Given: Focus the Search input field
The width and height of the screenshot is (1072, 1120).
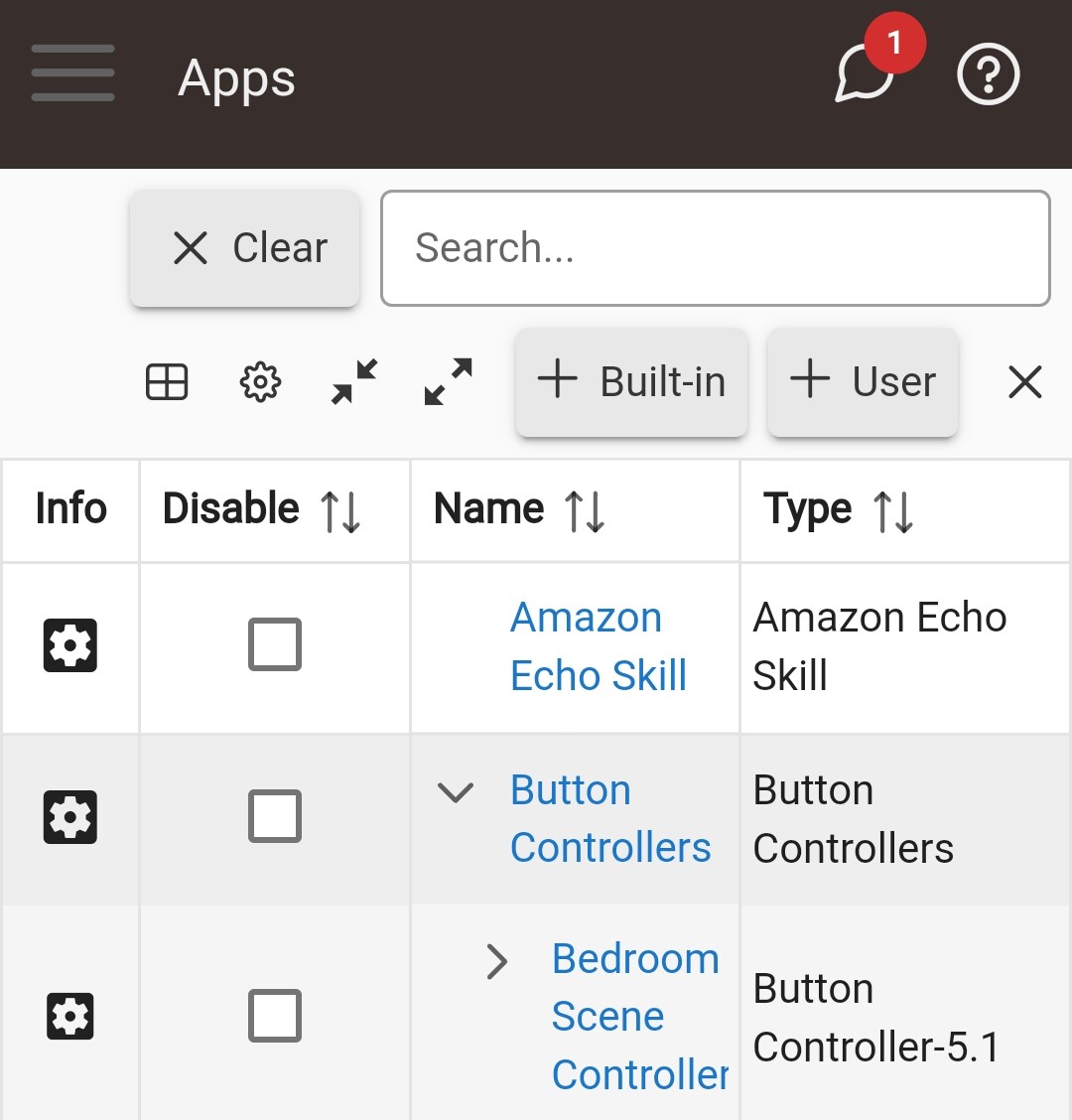Looking at the screenshot, I should (x=716, y=248).
